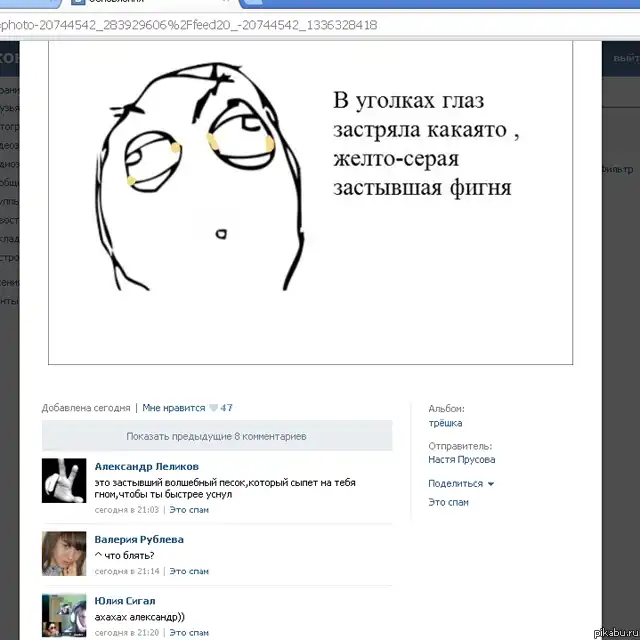
Task: Report the photo via Это спам in sidebar
Action: [x=448, y=502]
